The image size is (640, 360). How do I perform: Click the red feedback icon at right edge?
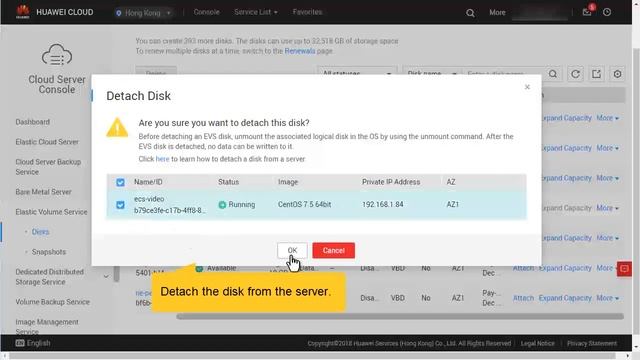(624, 269)
